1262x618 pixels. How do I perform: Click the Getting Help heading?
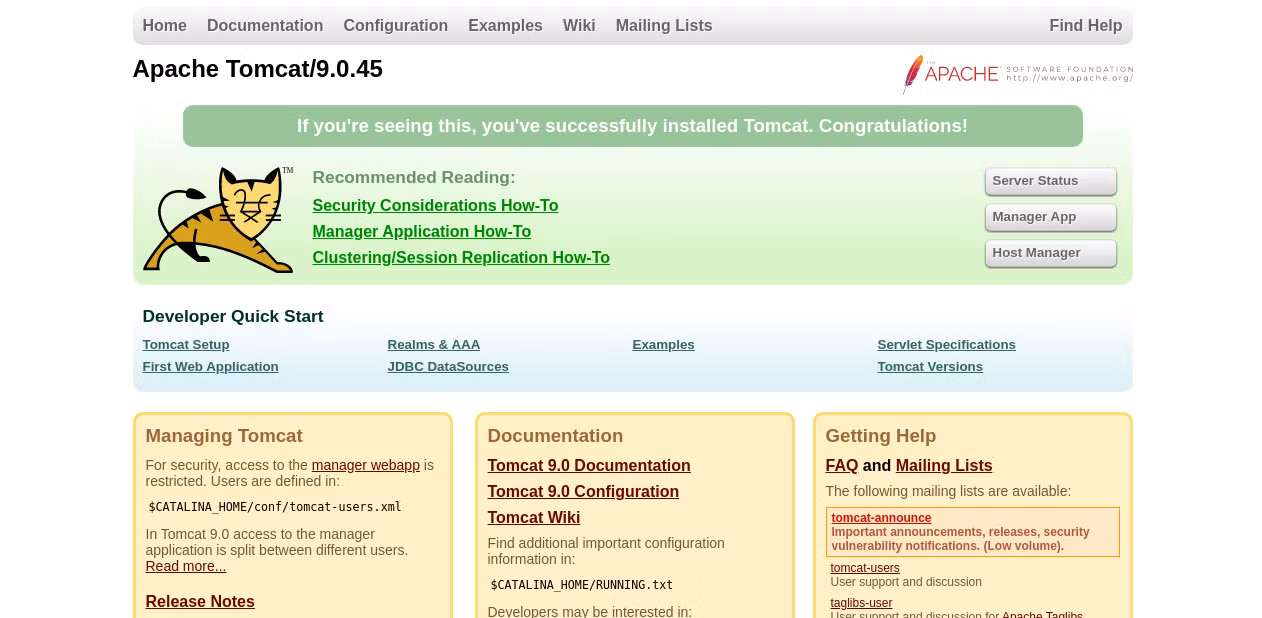(881, 436)
